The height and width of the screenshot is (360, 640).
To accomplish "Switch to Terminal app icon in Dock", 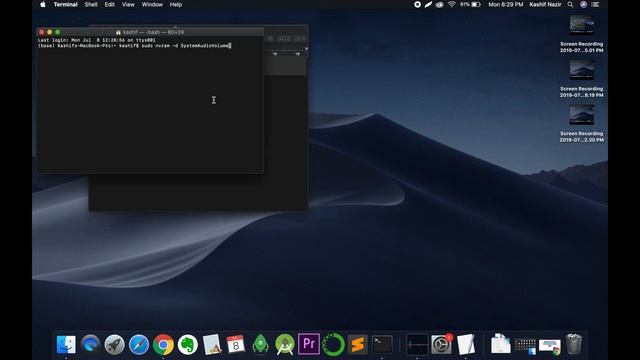I will click(x=382, y=344).
